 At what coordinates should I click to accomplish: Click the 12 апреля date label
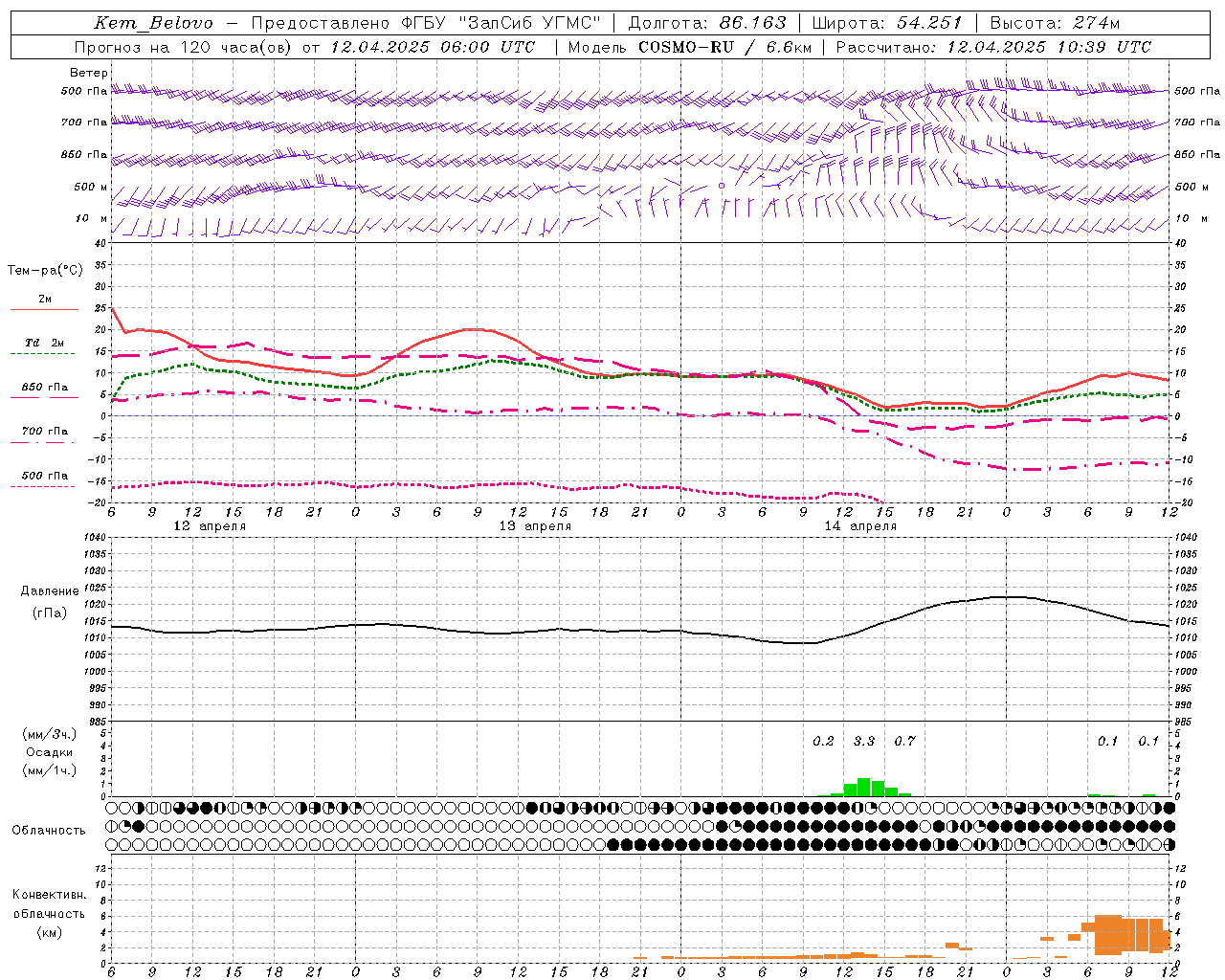point(210,526)
